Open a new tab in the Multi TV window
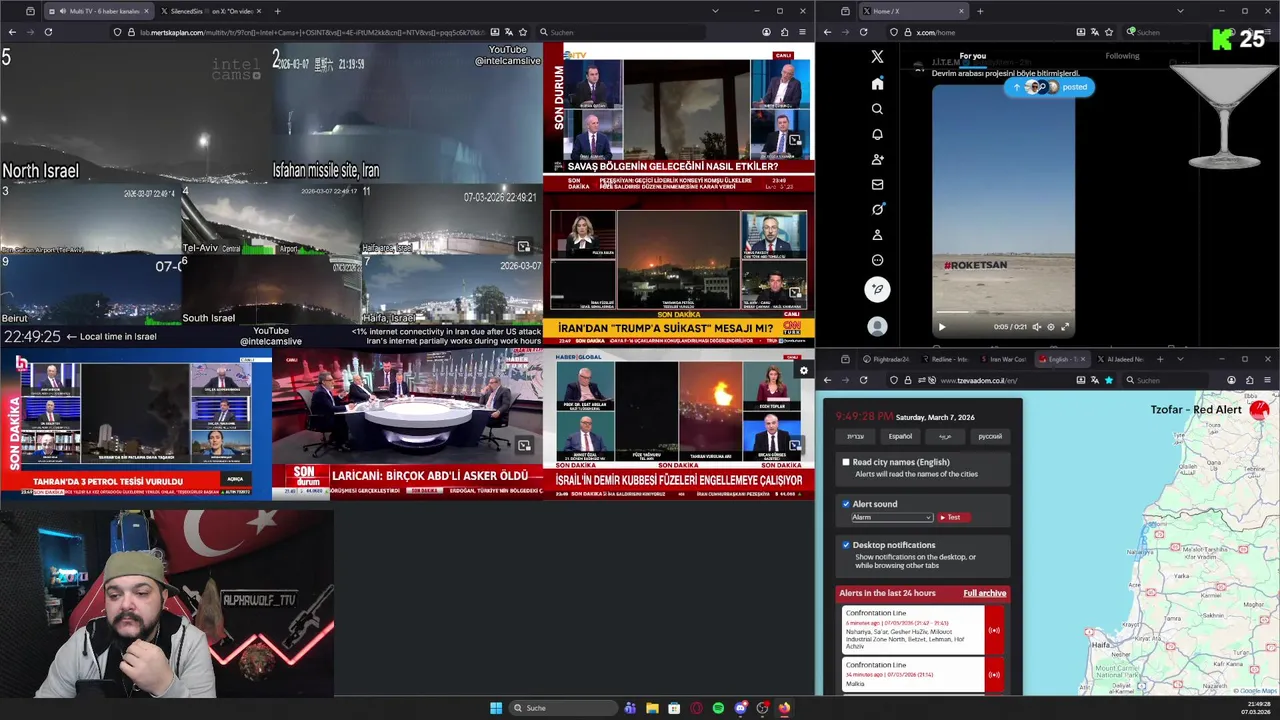 click(x=277, y=11)
